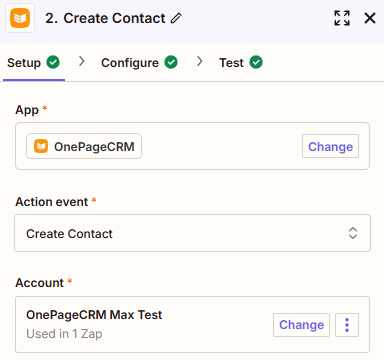Click chevron between Configure and Test
Image resolution: width=384 pixels, height=360 pixels.
pos(199,61)
